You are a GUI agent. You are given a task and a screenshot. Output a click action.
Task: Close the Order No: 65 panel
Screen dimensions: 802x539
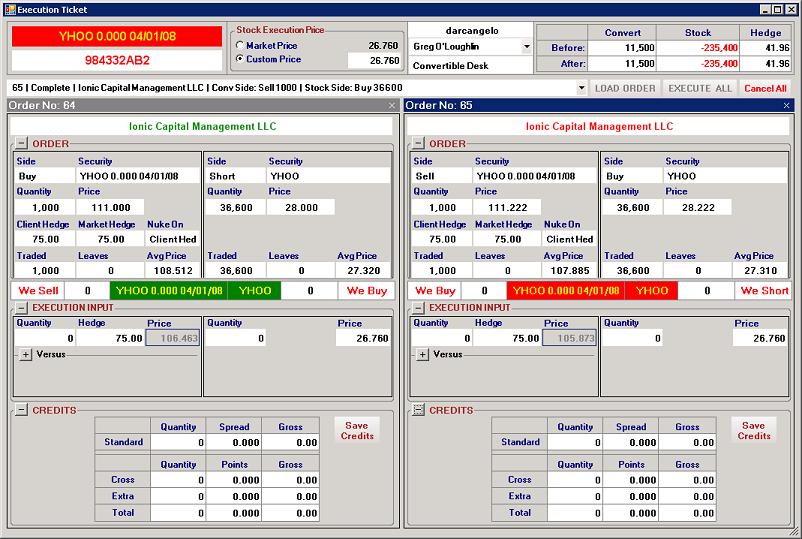click(x=787, y=105)
